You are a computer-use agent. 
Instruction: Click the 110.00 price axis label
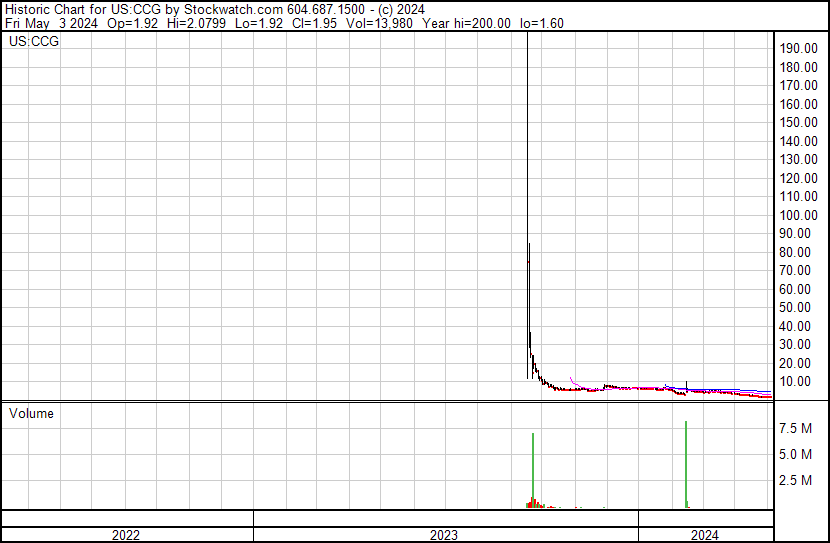coord(798,196)
